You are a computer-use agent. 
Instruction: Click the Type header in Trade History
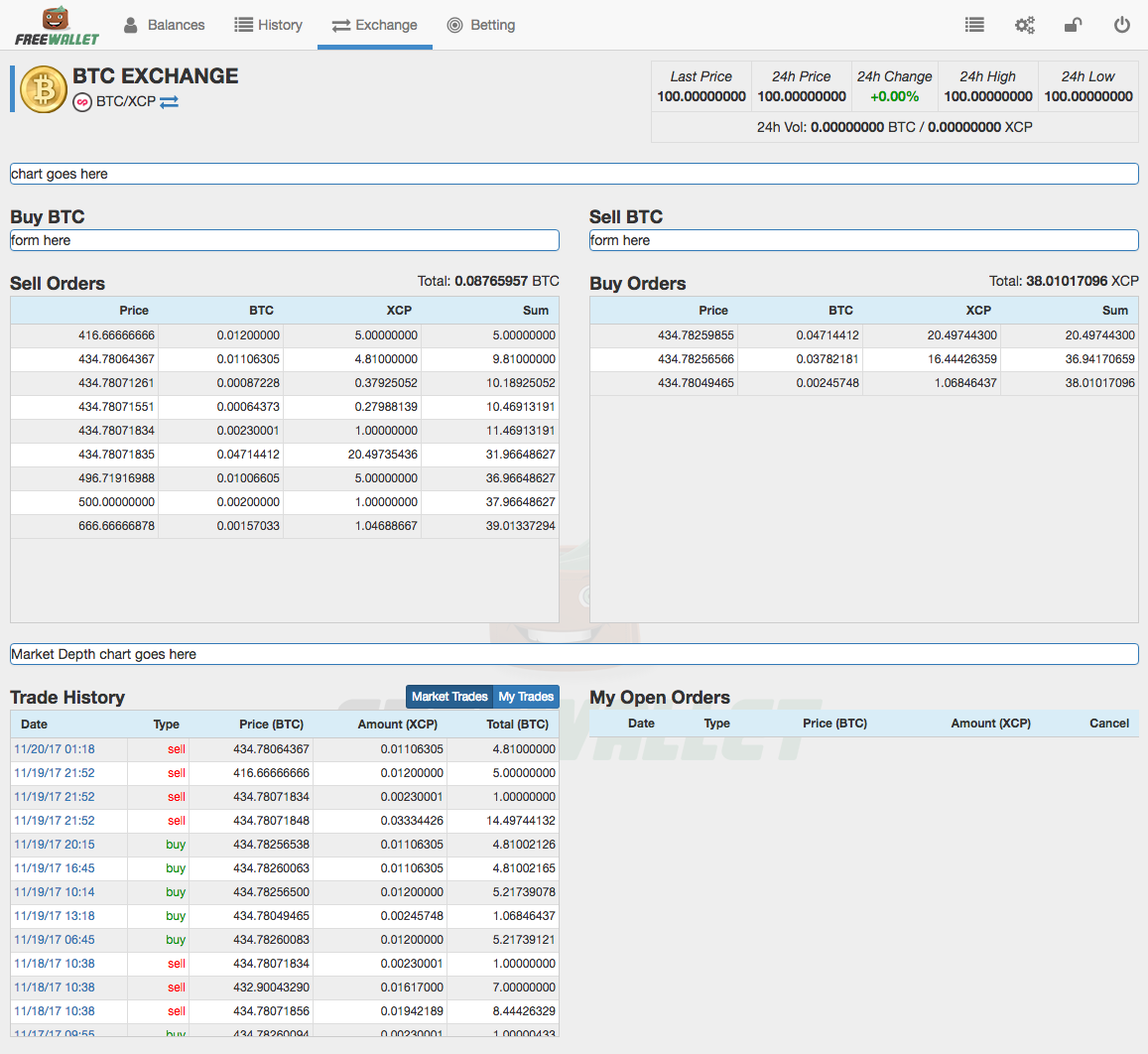[166, 725]
